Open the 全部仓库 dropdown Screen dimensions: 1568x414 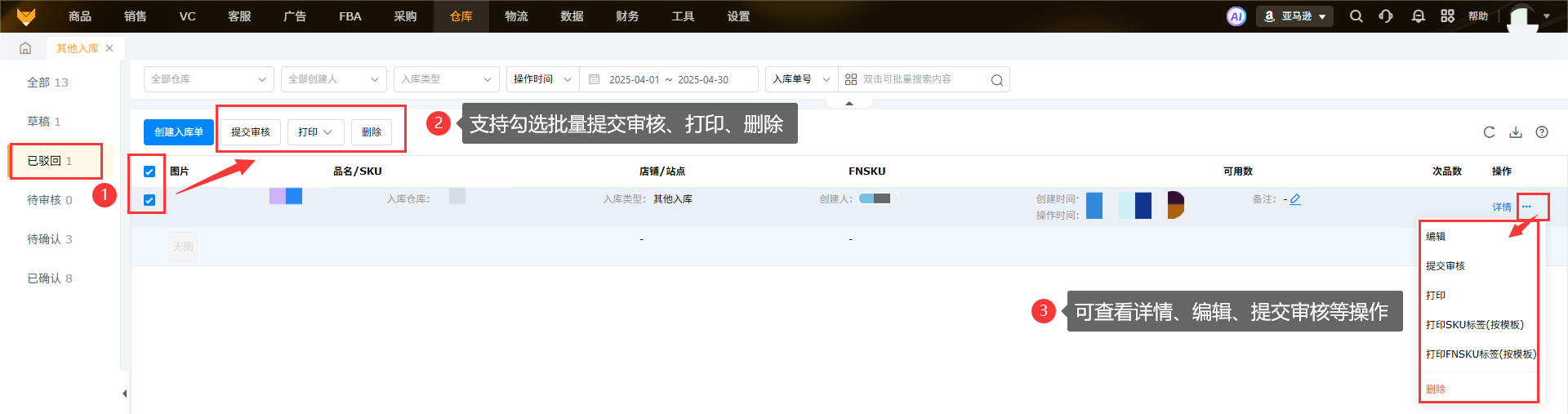tap(209, 79)
